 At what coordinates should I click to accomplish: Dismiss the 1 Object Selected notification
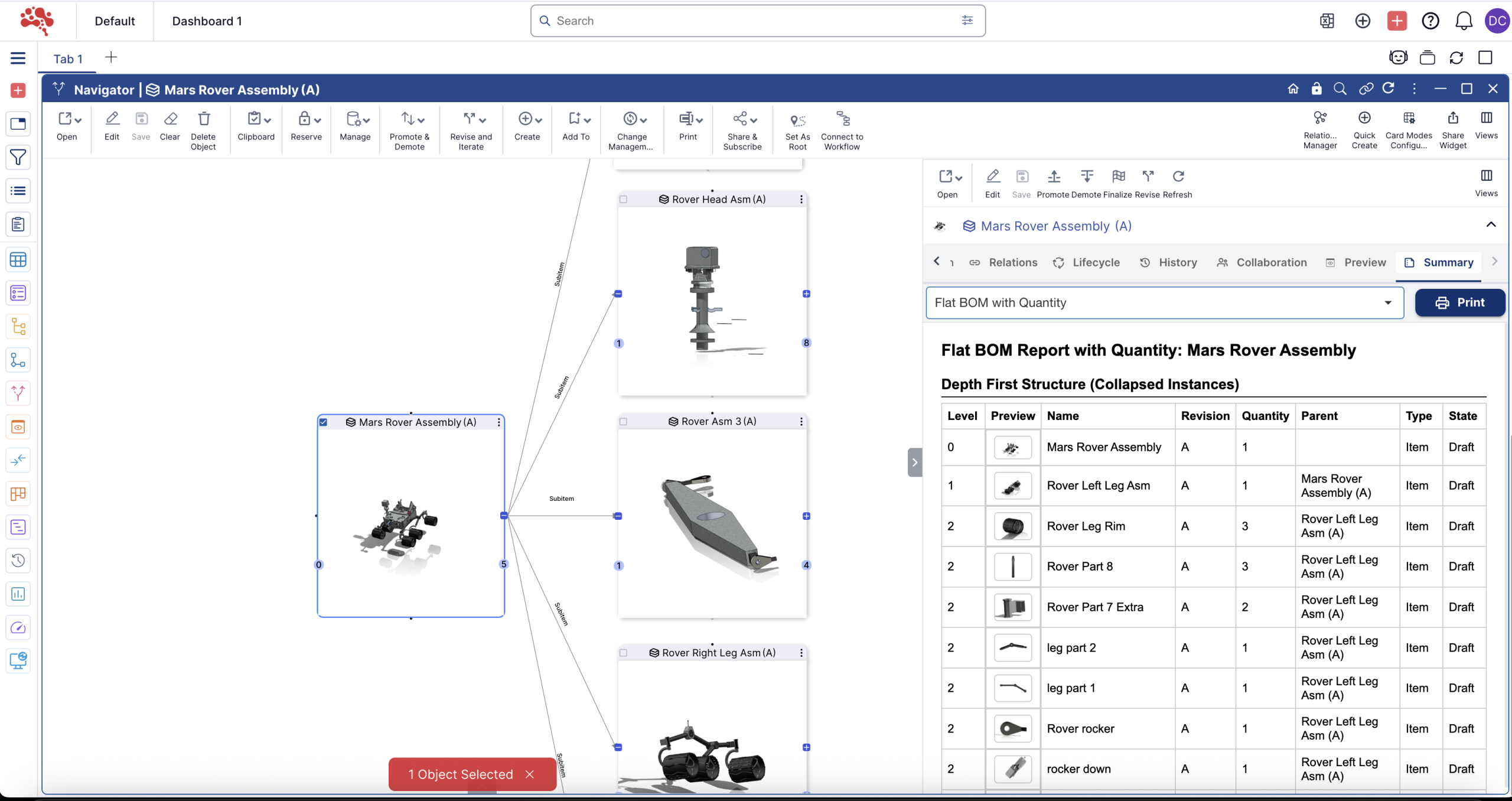(530, 774)
